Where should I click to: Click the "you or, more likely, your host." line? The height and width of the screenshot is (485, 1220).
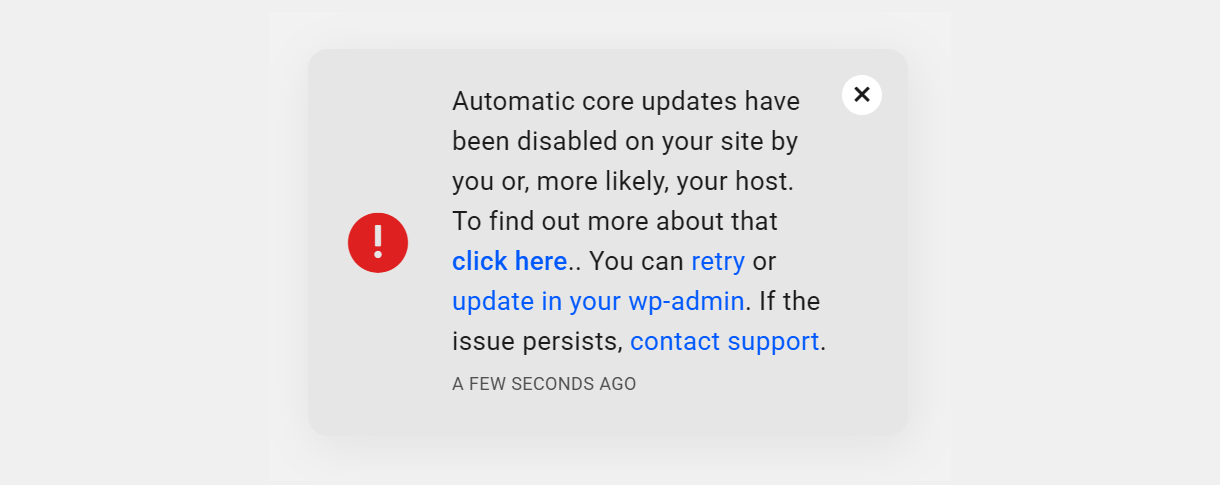coord(622,182)
